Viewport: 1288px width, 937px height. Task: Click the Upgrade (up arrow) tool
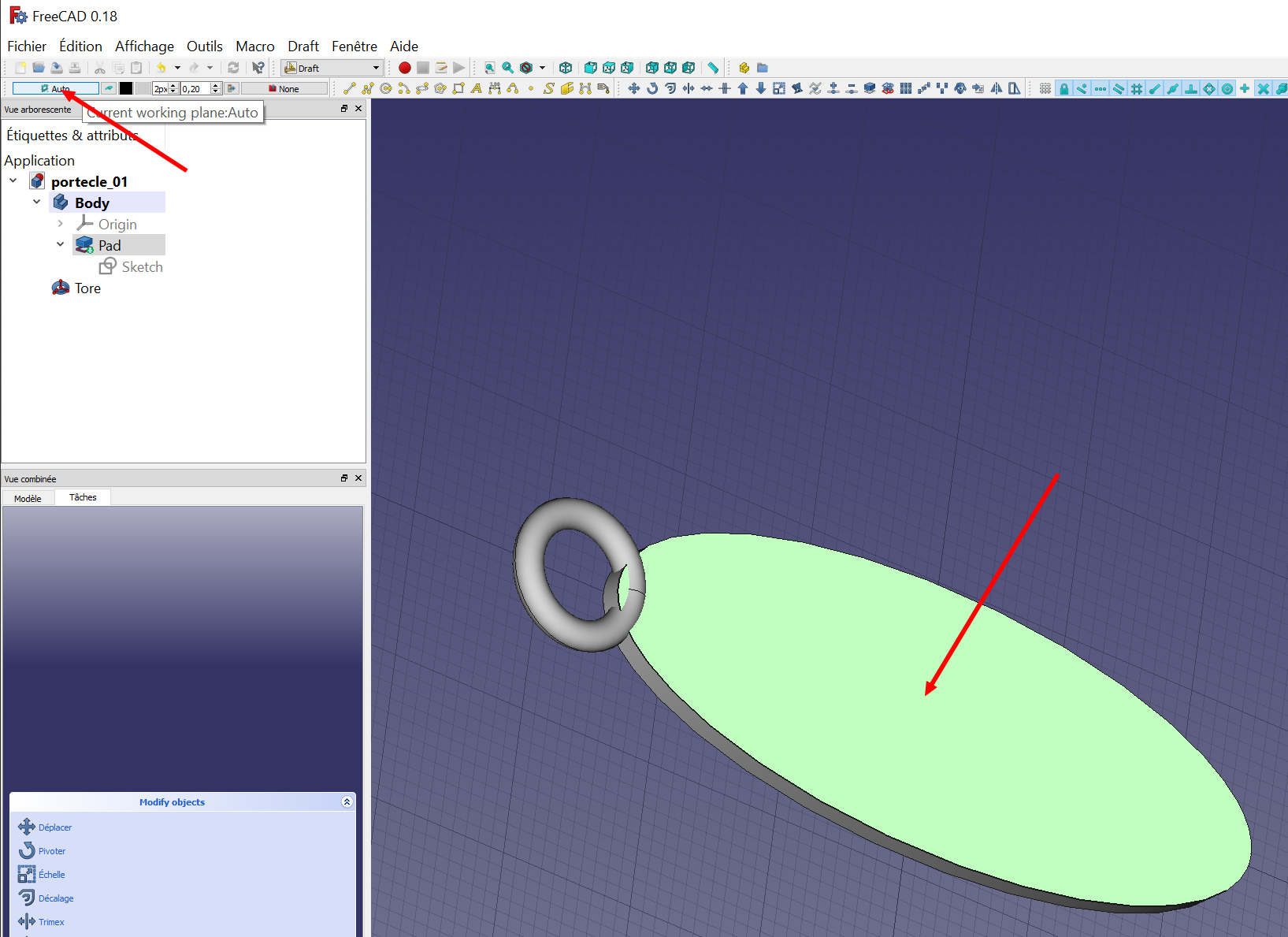click(x=743, y=88)
